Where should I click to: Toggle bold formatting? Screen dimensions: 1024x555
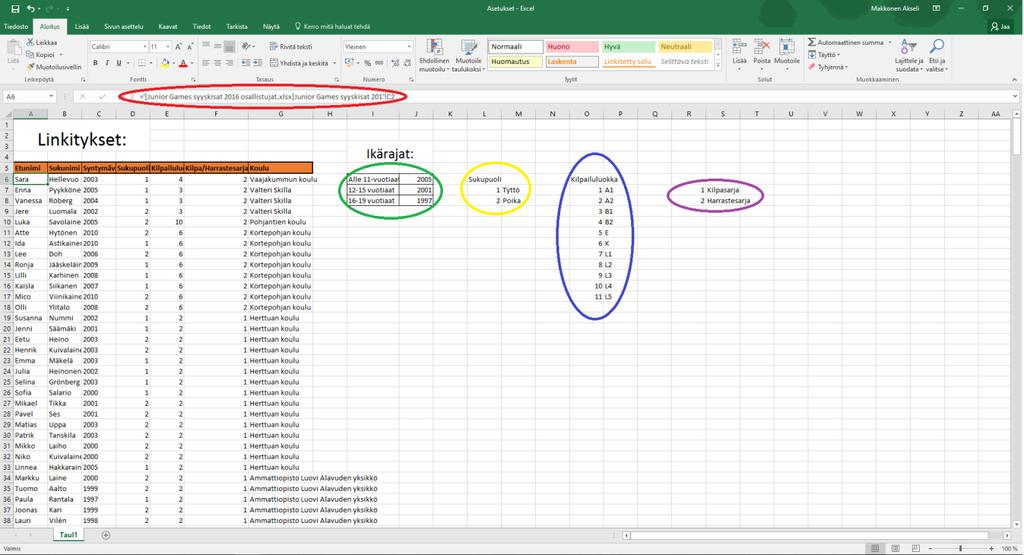pos(95,63)
